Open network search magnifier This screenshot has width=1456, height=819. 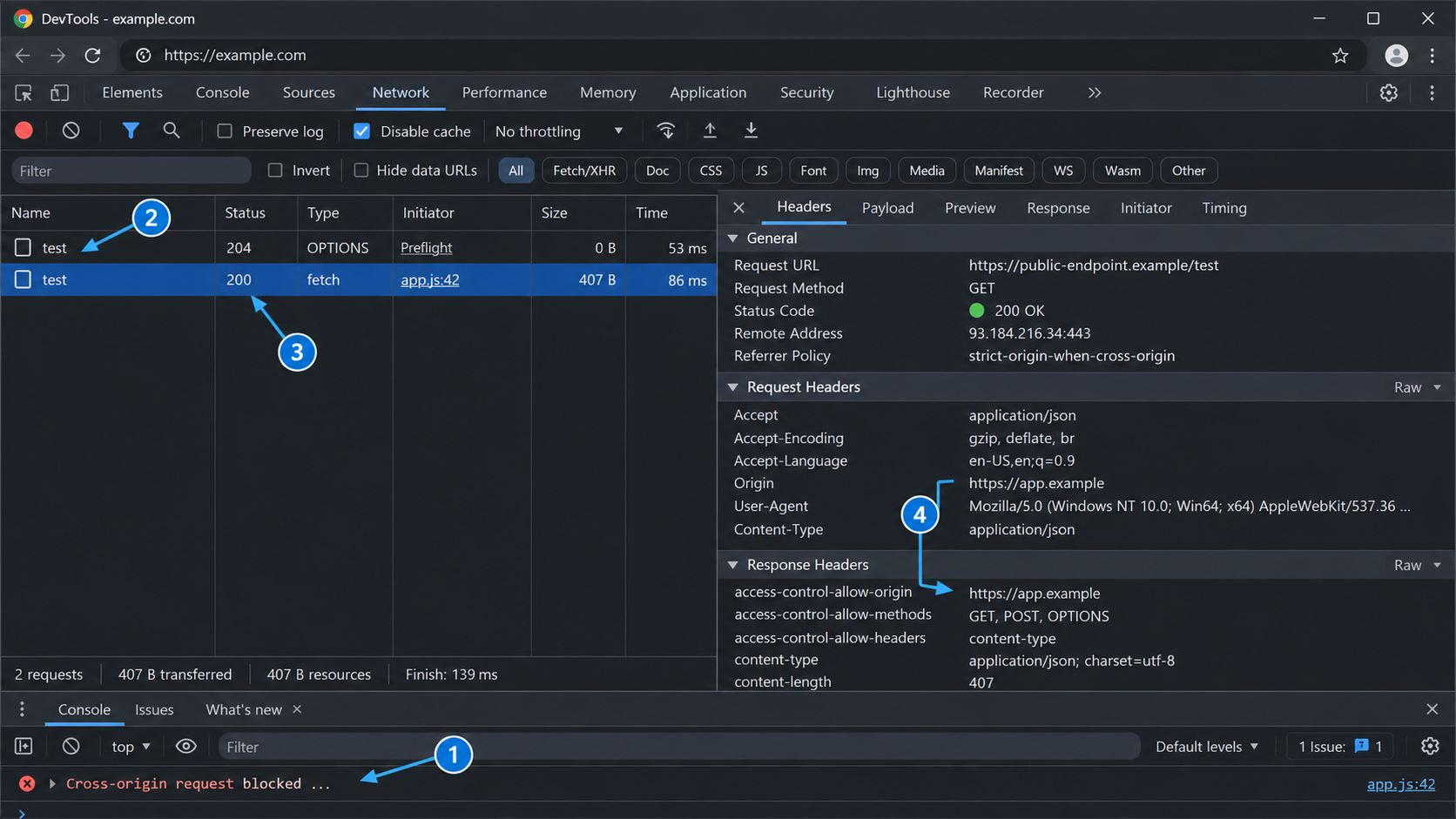point(172,131)
